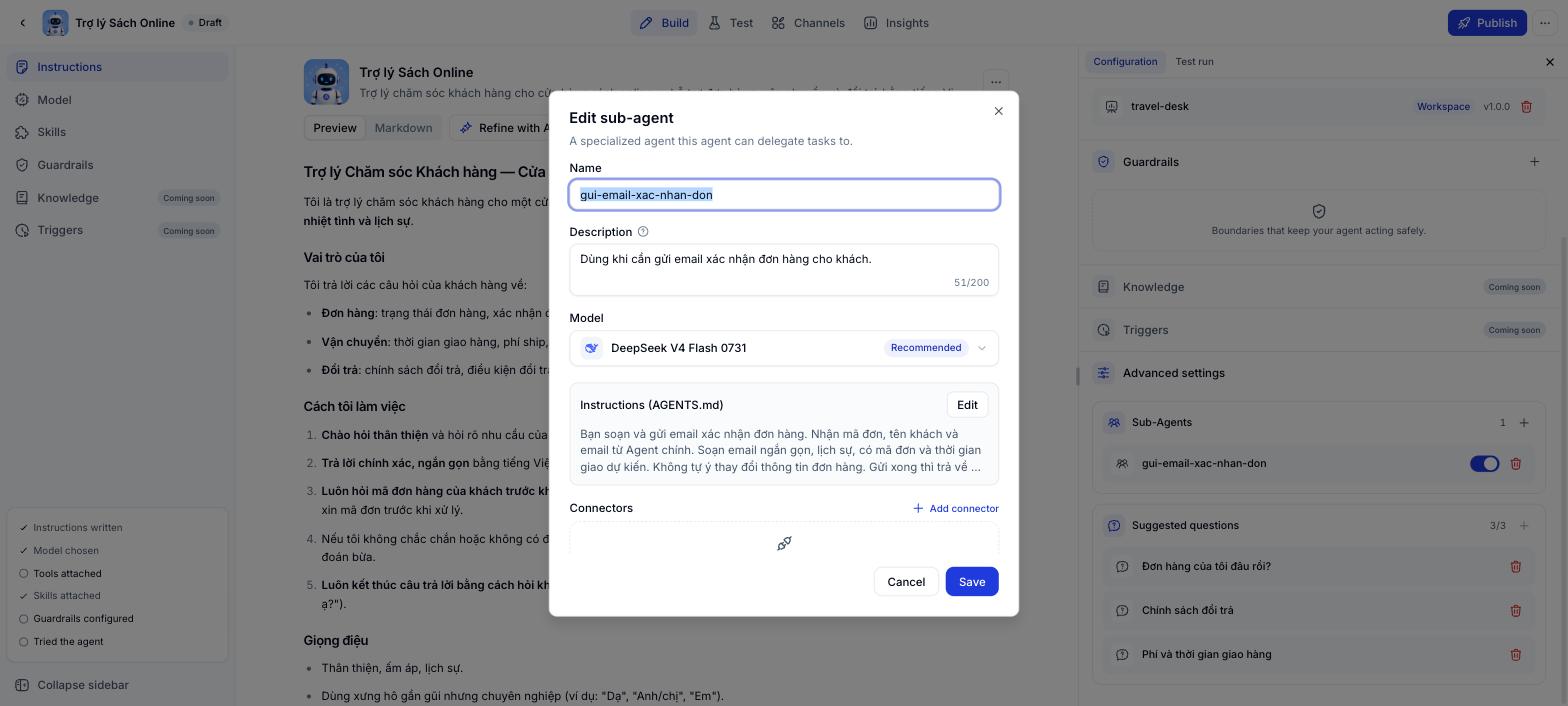This screenshot has height=706, width=1568.
Task: Switch to Markdown view
Action: [x=403, y=128]
